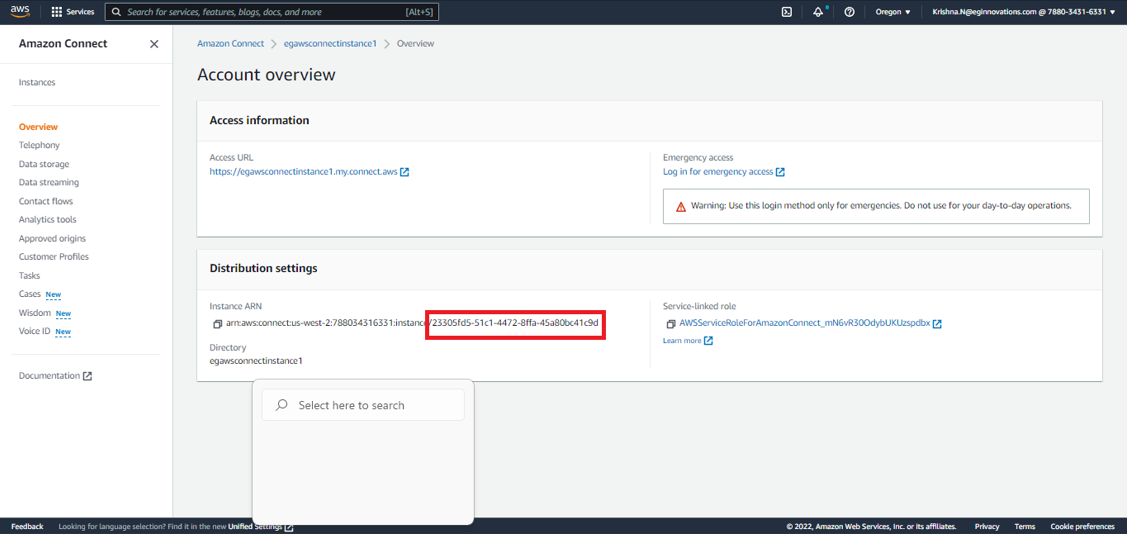Click external link icon next to Learn more
This screenshot has height=534, width=1127.
709,341
